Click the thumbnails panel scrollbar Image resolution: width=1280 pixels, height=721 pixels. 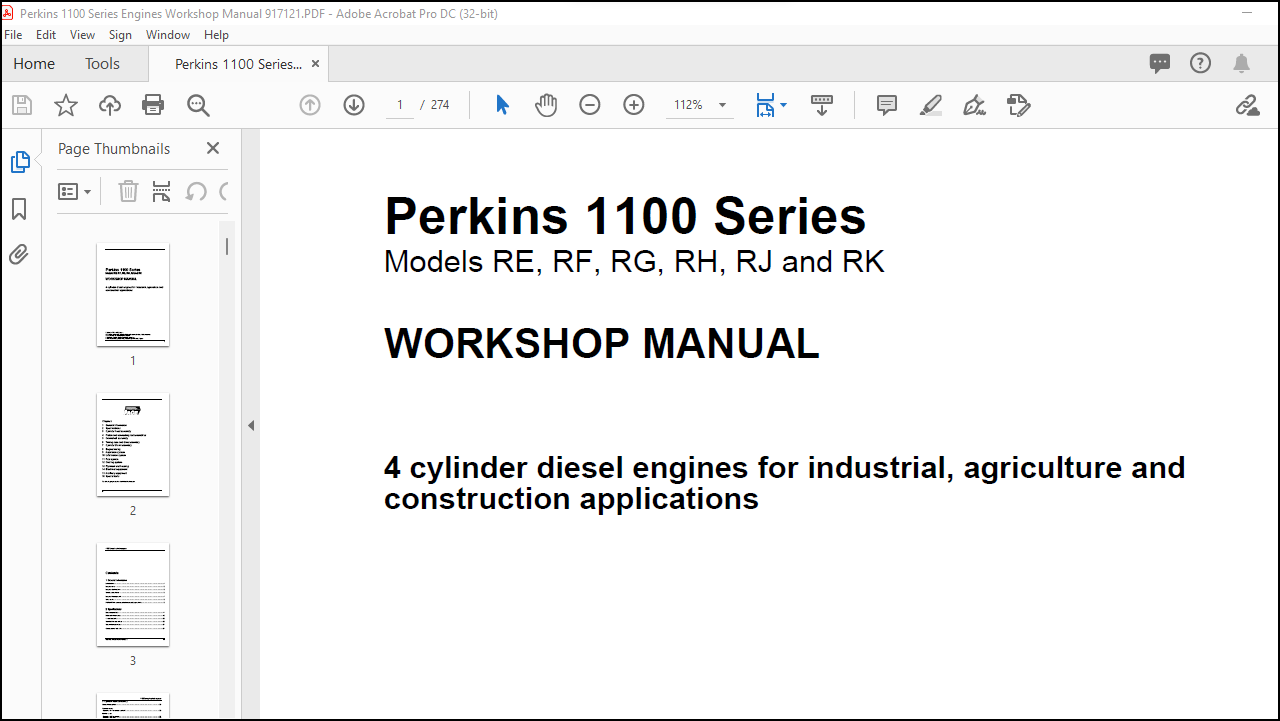227,247
